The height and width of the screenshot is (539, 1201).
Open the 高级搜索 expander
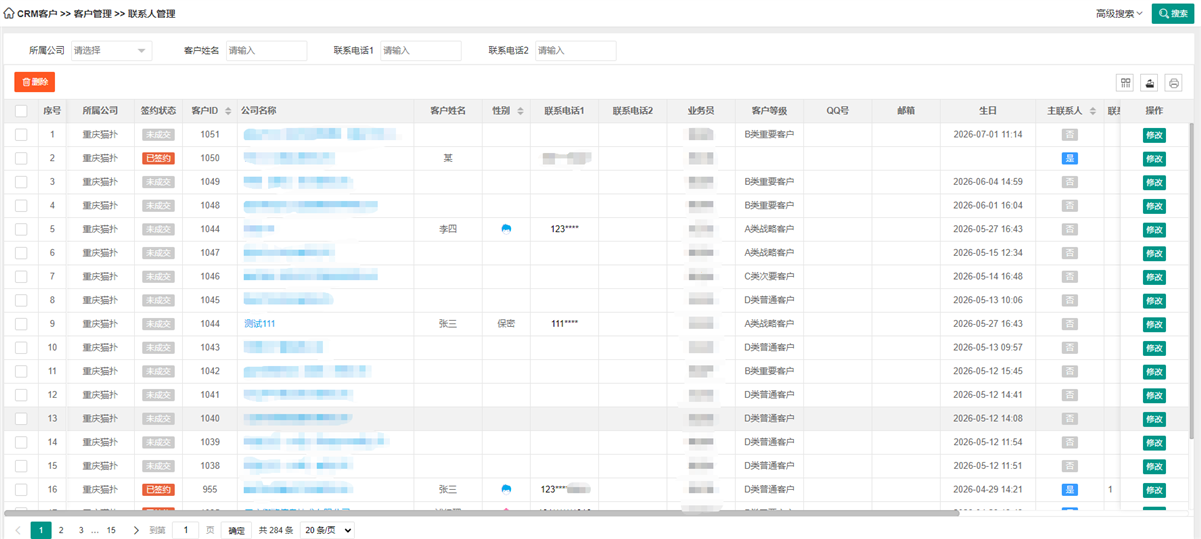point(1119,14)
